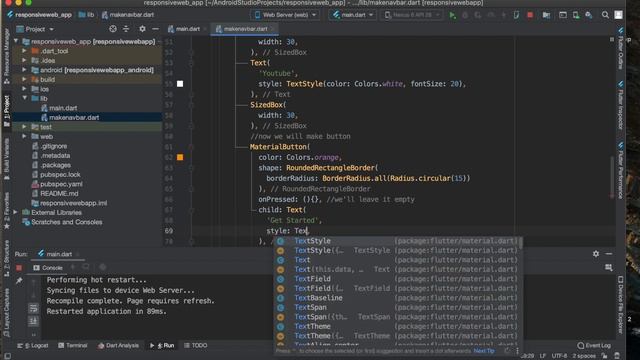Viewport: 640px width, 360px height.
Task: Open Project panel gear options
Action: (x=142, y=29)
